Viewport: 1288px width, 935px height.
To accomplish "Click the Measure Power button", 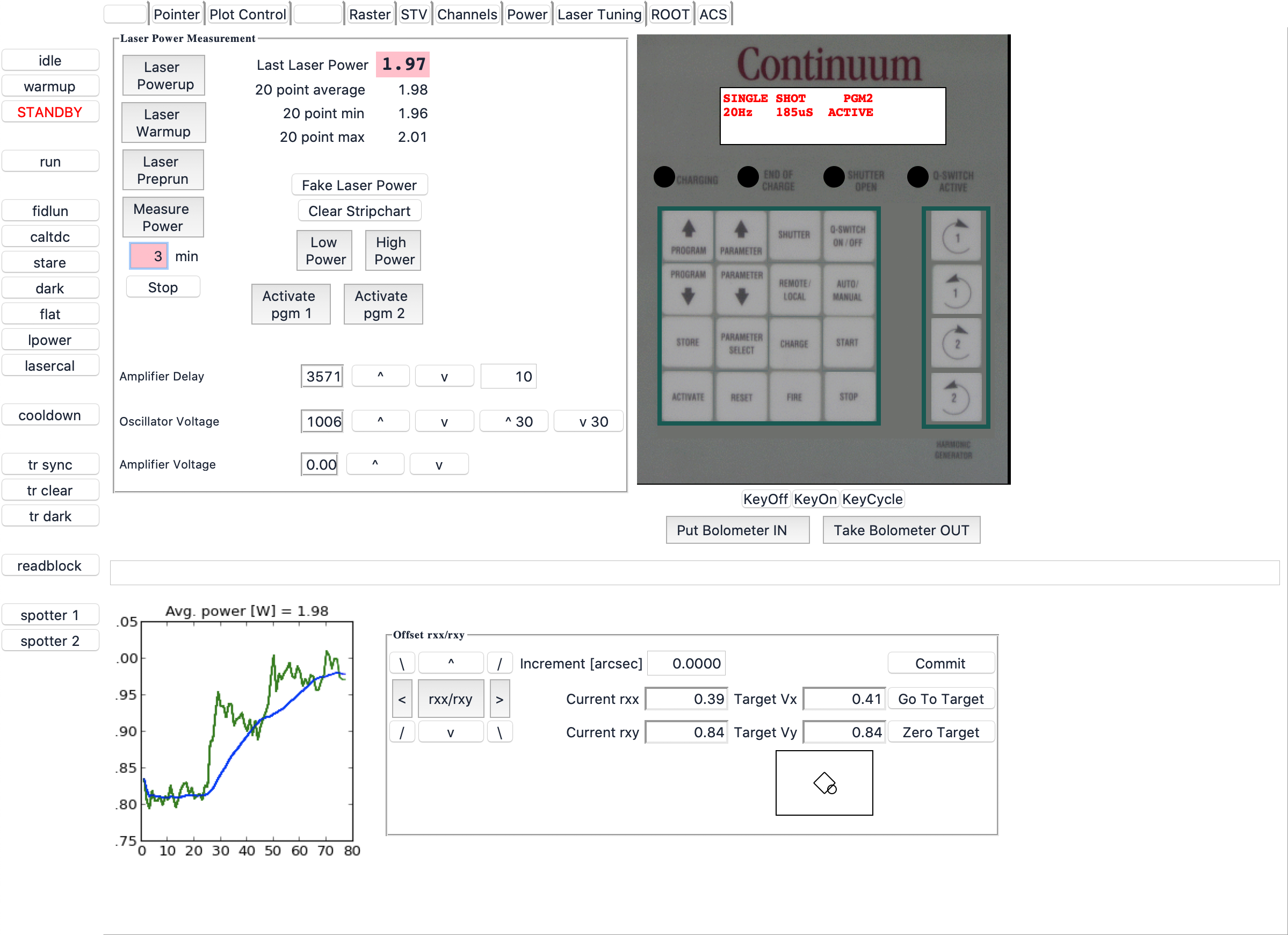I will coord(163,218).
